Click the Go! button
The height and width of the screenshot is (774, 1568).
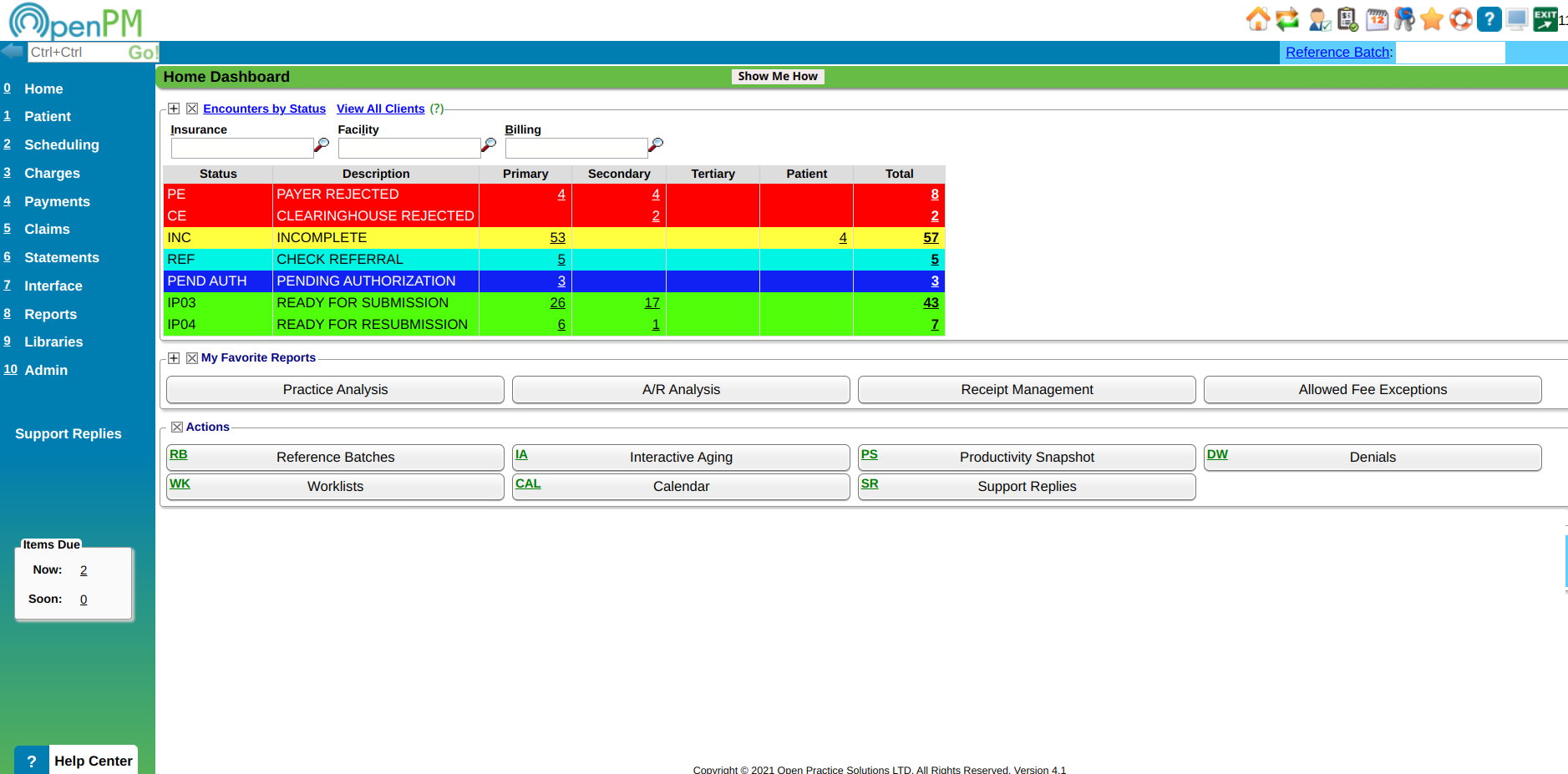click(143, 53)
